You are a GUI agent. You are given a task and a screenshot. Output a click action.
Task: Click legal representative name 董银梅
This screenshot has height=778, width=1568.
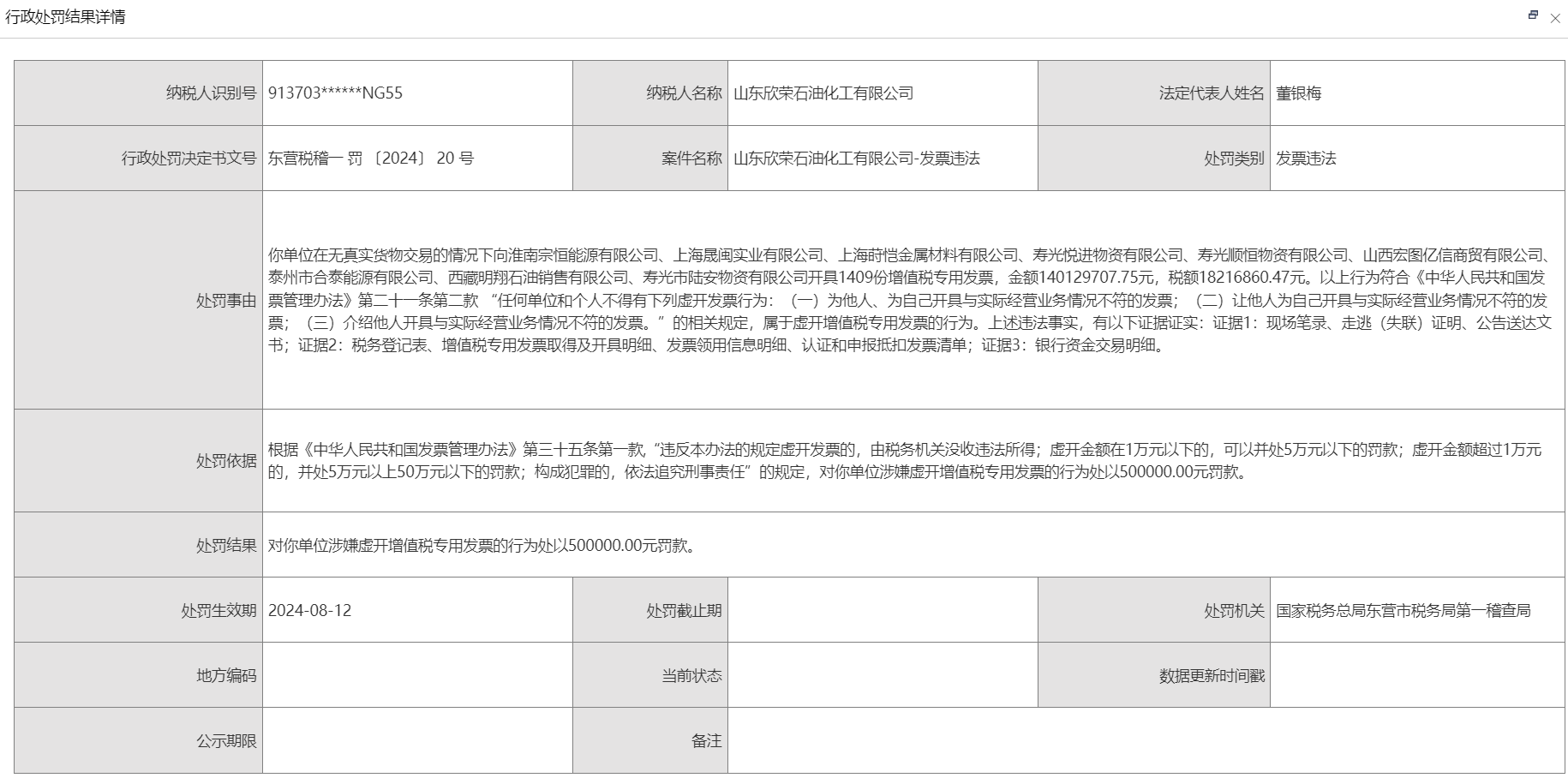(1298, 93)
